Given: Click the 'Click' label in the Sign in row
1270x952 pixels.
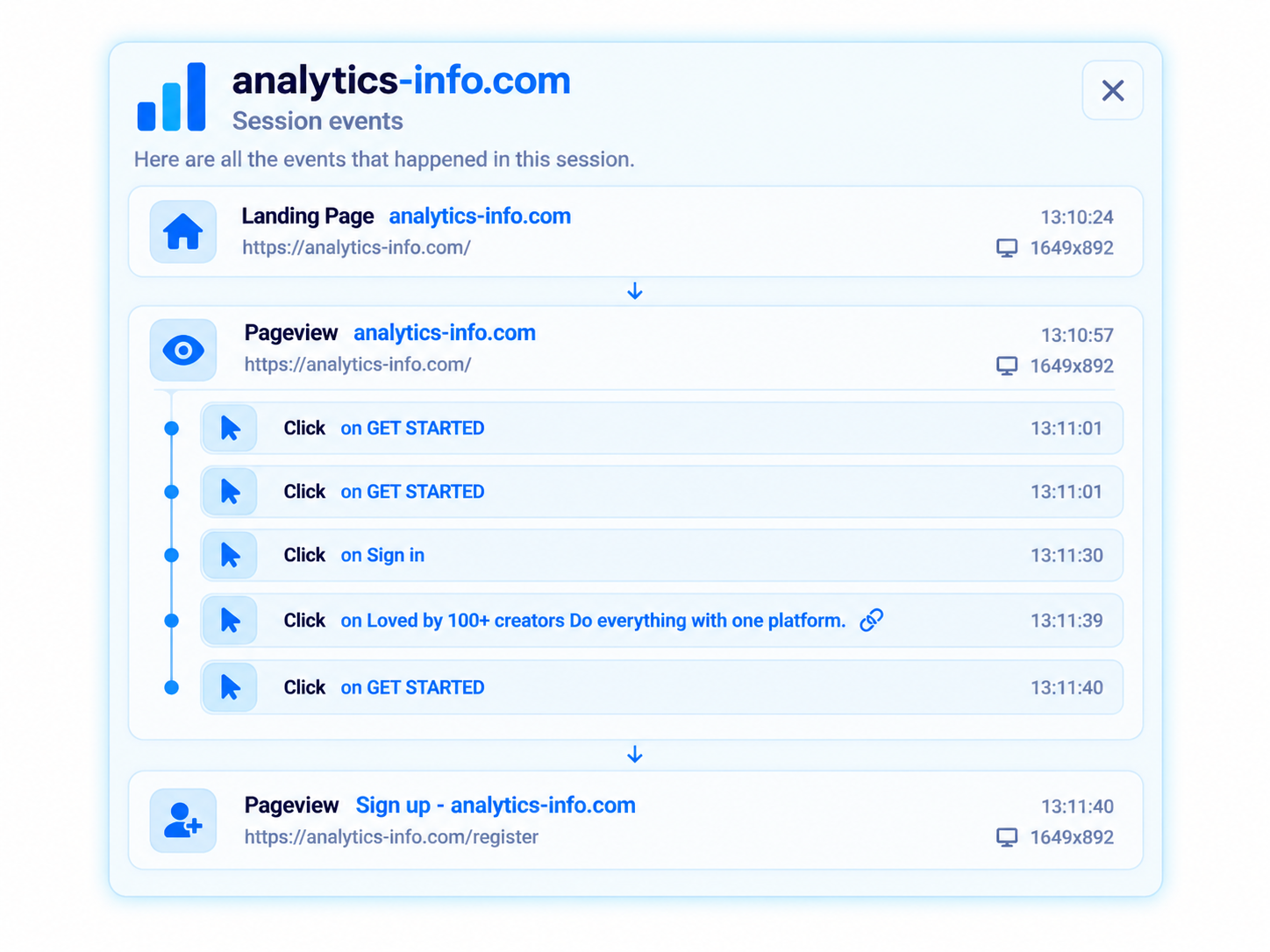Looking at the screenshot, I should [304, 555].
